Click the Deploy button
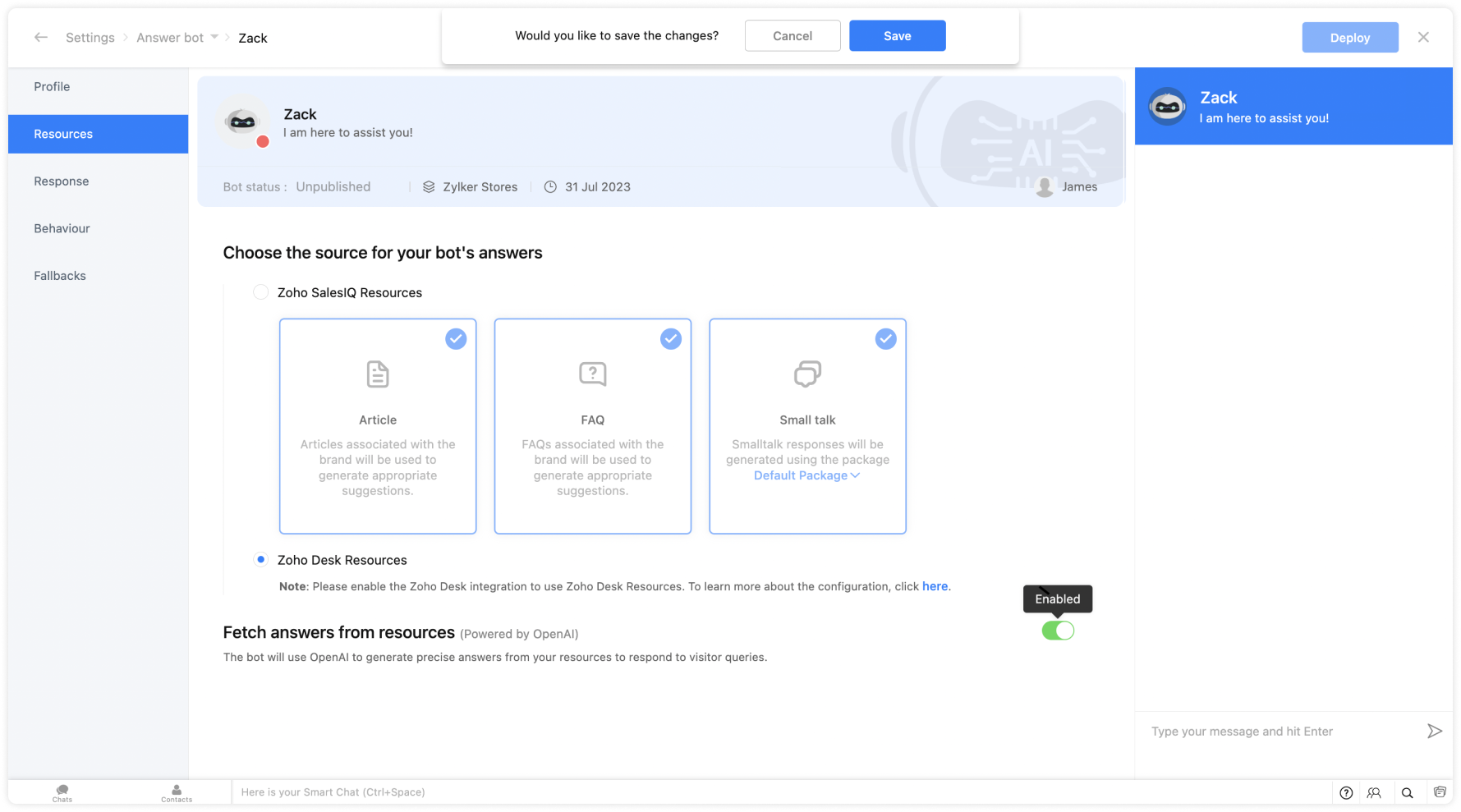The height and width of the screenshot is (812, 1461). tap(1349, 38)
